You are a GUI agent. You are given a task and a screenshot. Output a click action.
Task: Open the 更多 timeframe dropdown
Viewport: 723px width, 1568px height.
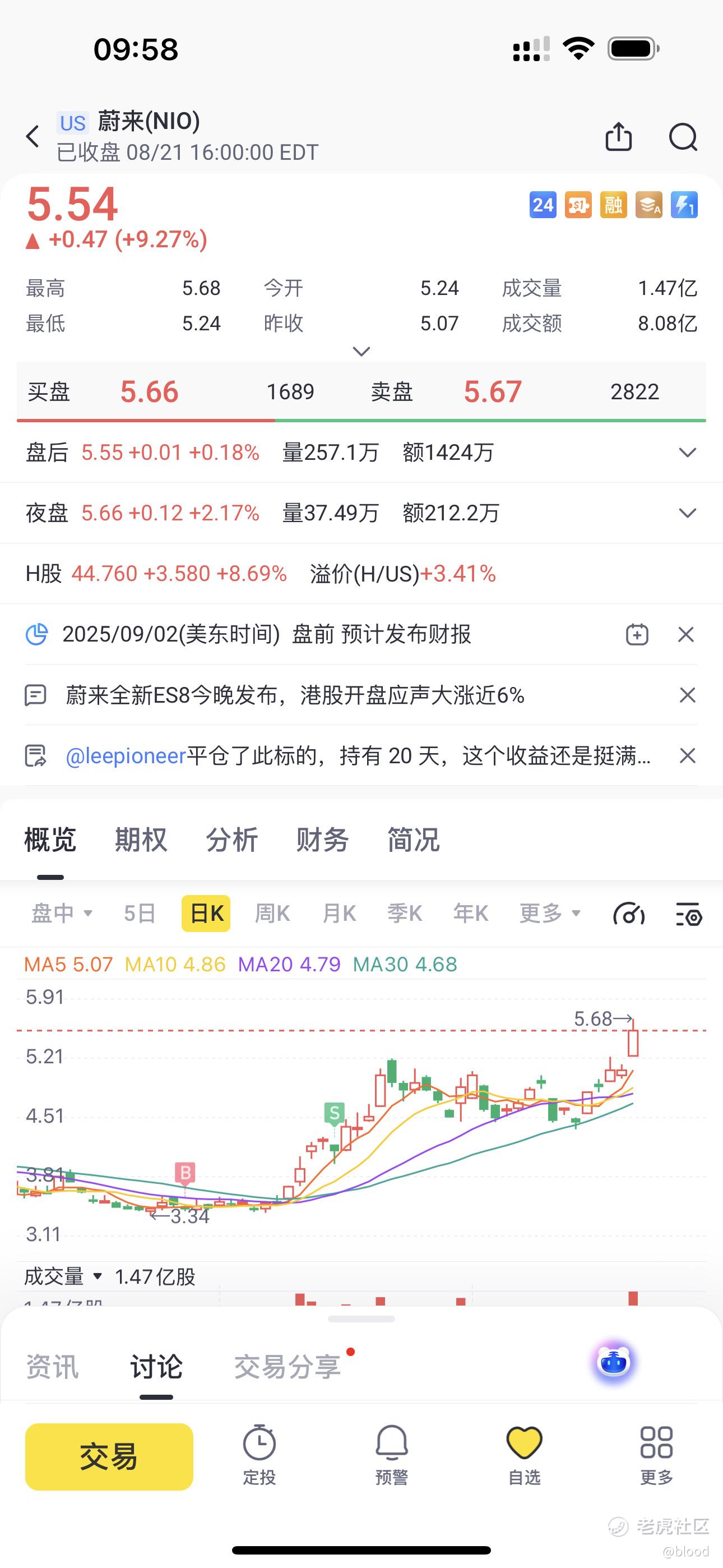550,913
